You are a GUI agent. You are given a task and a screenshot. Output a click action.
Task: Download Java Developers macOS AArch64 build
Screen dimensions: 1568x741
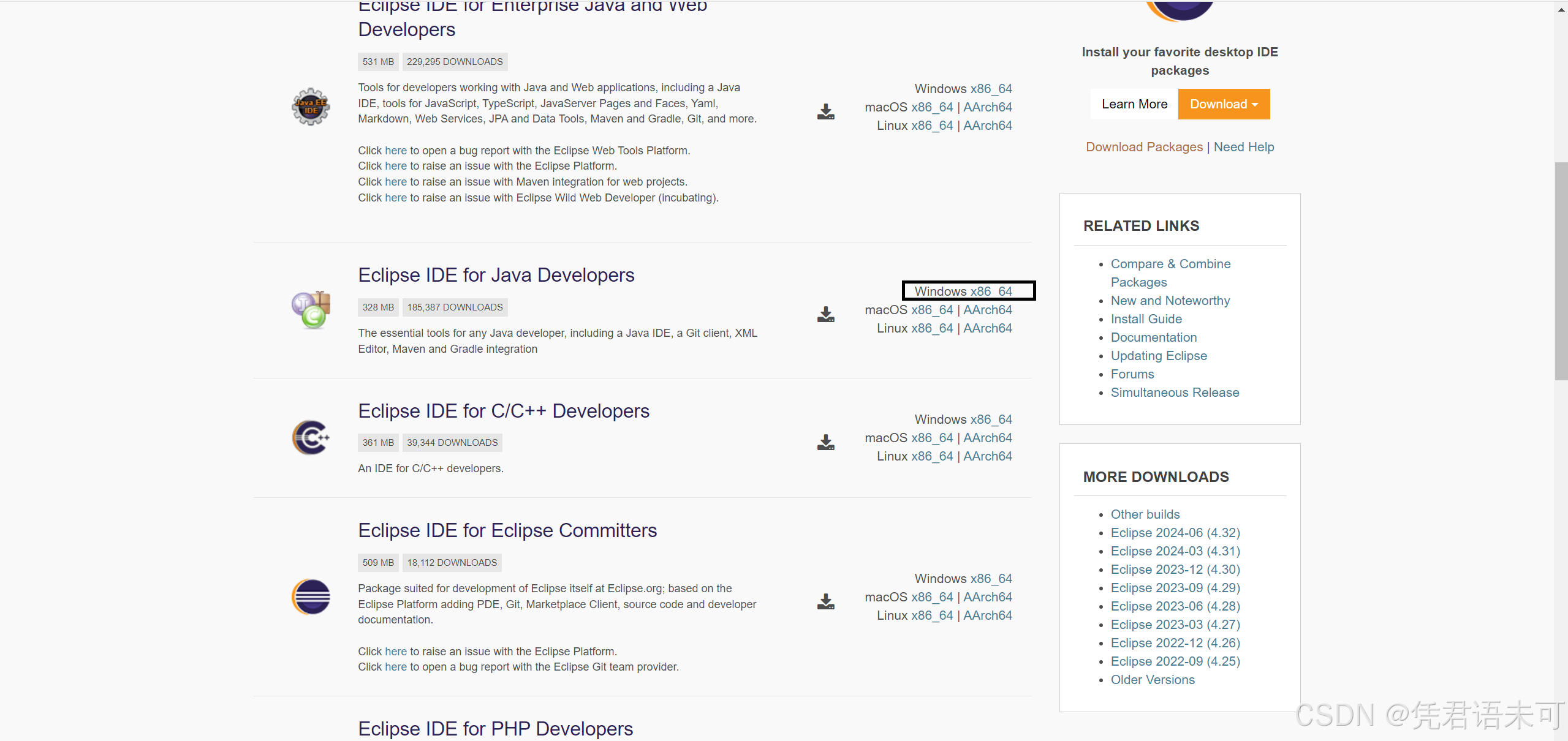988,310
